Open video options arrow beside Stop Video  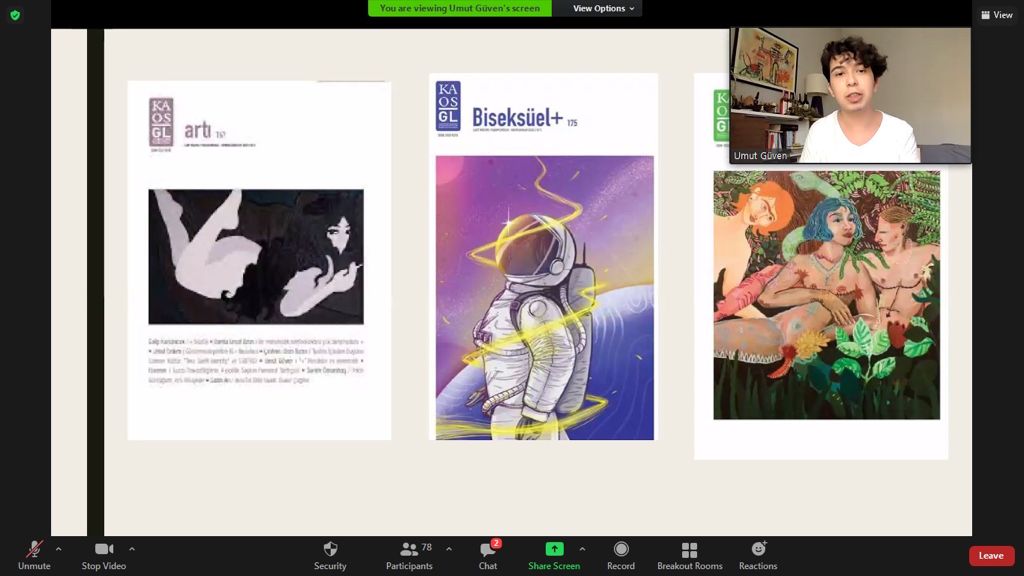(132, 549)
